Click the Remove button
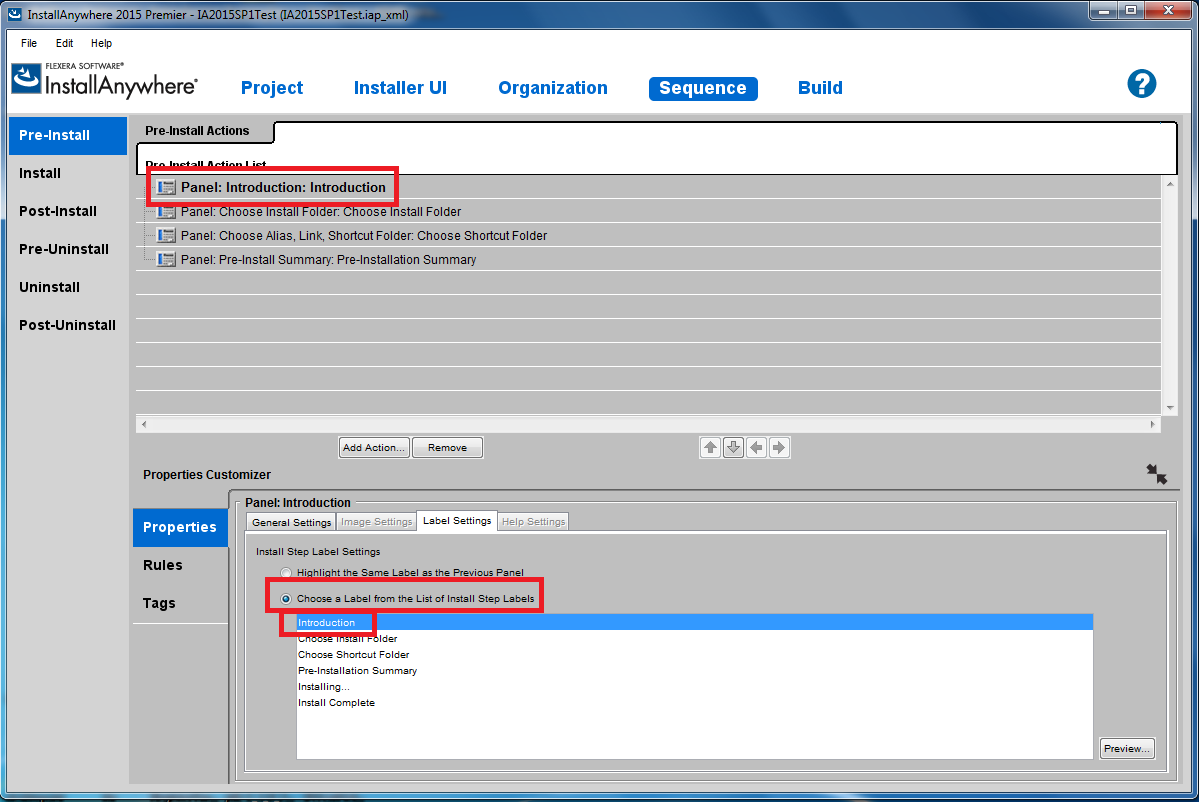1199x802 pixels. [447, 447]
